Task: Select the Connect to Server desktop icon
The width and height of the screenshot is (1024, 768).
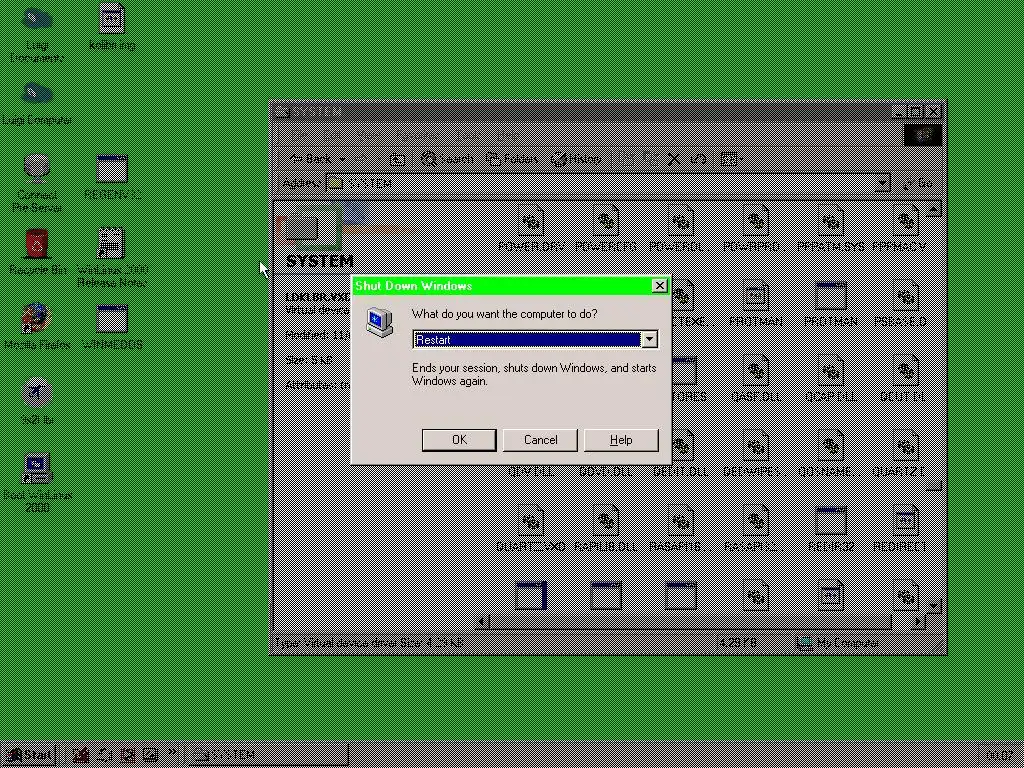Action: [37, 184]
